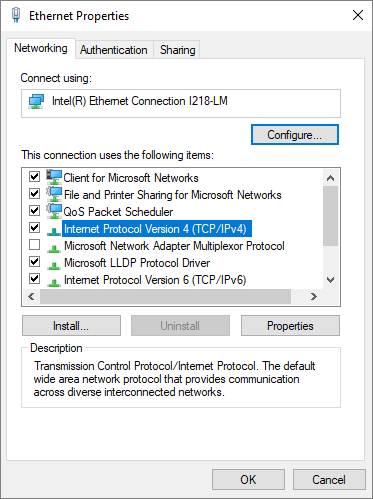373x499 pixels.
Task: Click the Intel Ethernet adapter icon
Action: coord(36,102)
